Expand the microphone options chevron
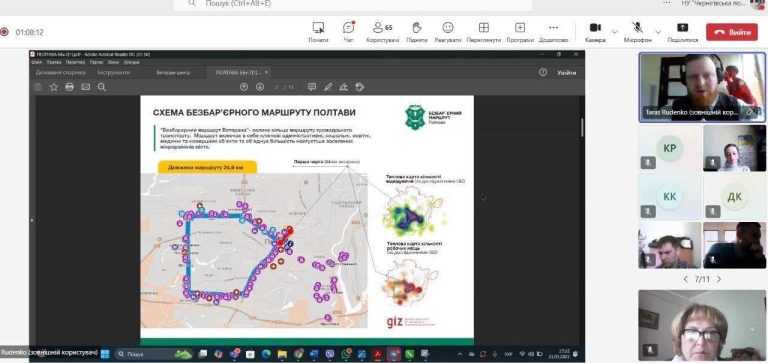 pos(658,32)
